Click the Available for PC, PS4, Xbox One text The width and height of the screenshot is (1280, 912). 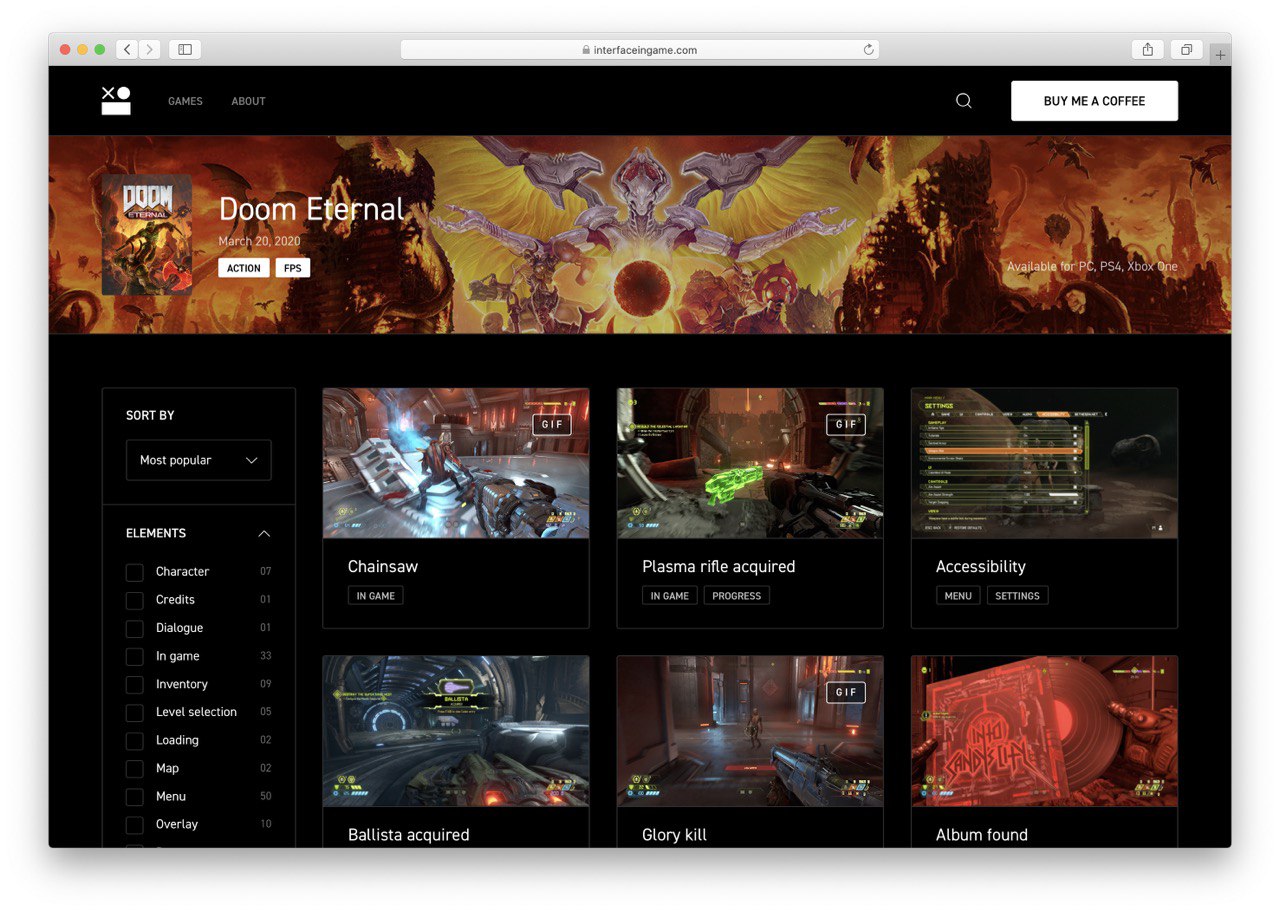(x=1092, y=266)
